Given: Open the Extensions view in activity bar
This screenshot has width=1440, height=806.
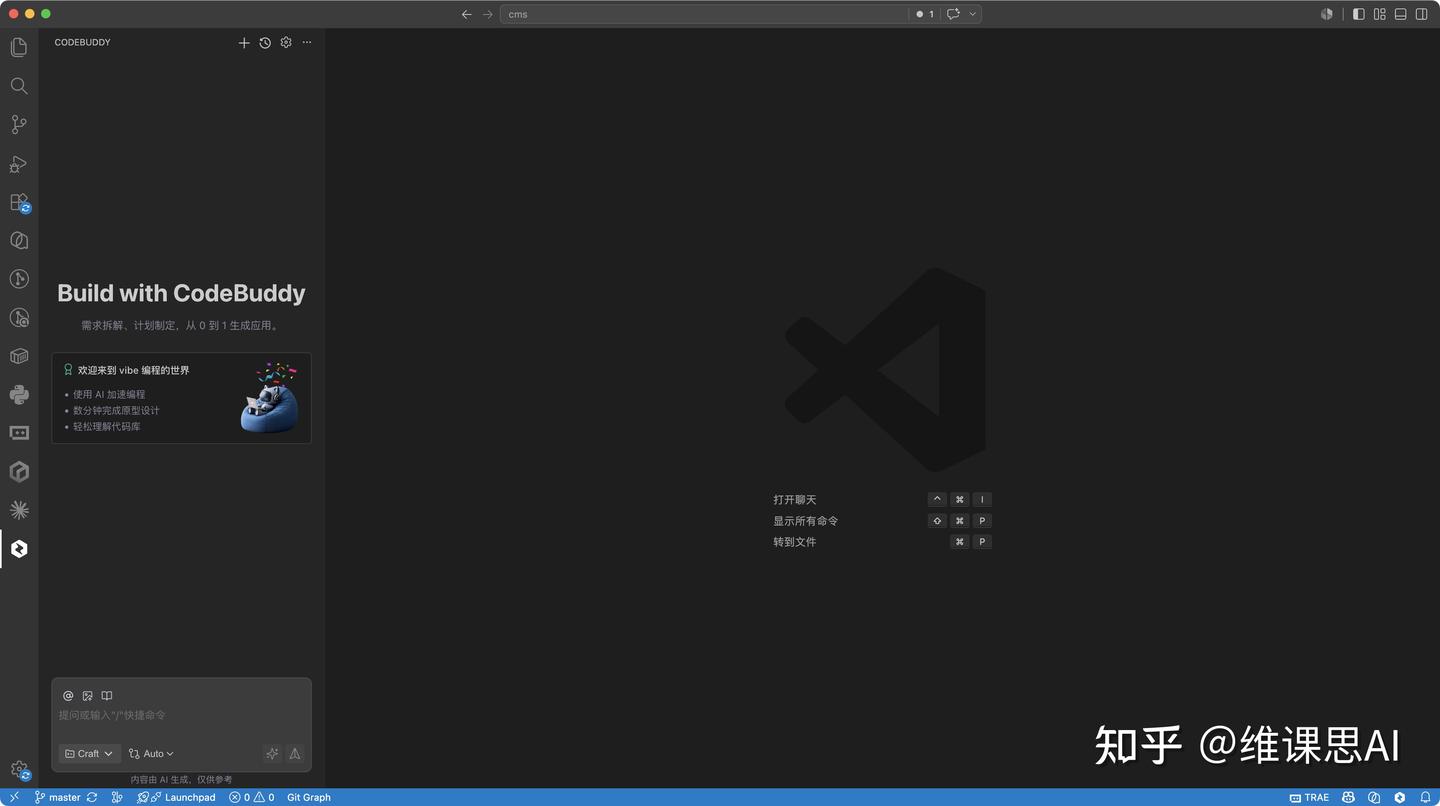Looking at the screenshot, I should [x=19, y=202].
